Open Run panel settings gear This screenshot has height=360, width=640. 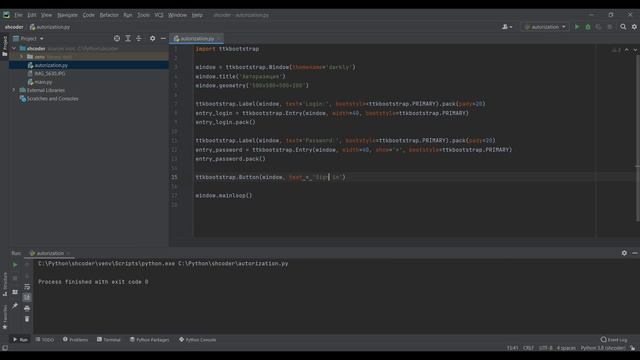pos(624,253)
